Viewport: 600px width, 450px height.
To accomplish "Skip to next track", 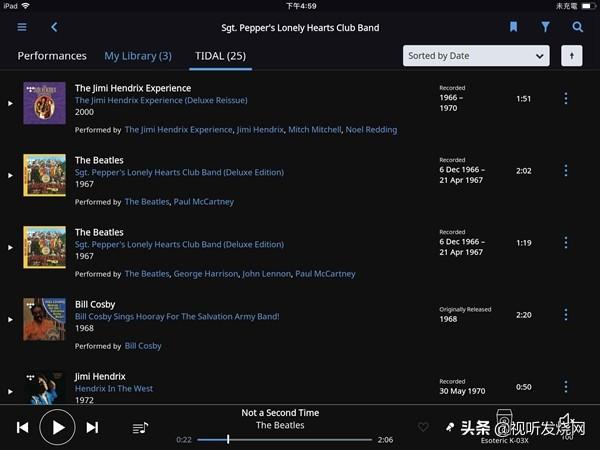I will coord(92,427).
